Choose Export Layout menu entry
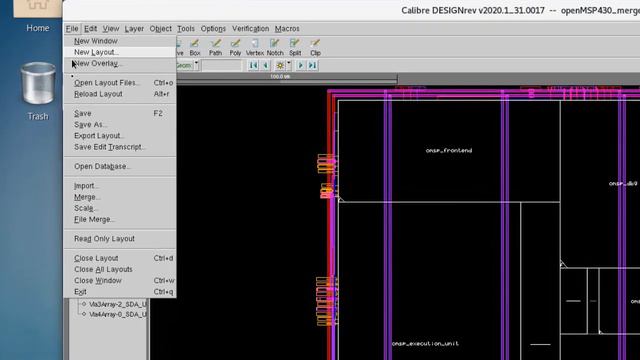 [x=120, y=136]
